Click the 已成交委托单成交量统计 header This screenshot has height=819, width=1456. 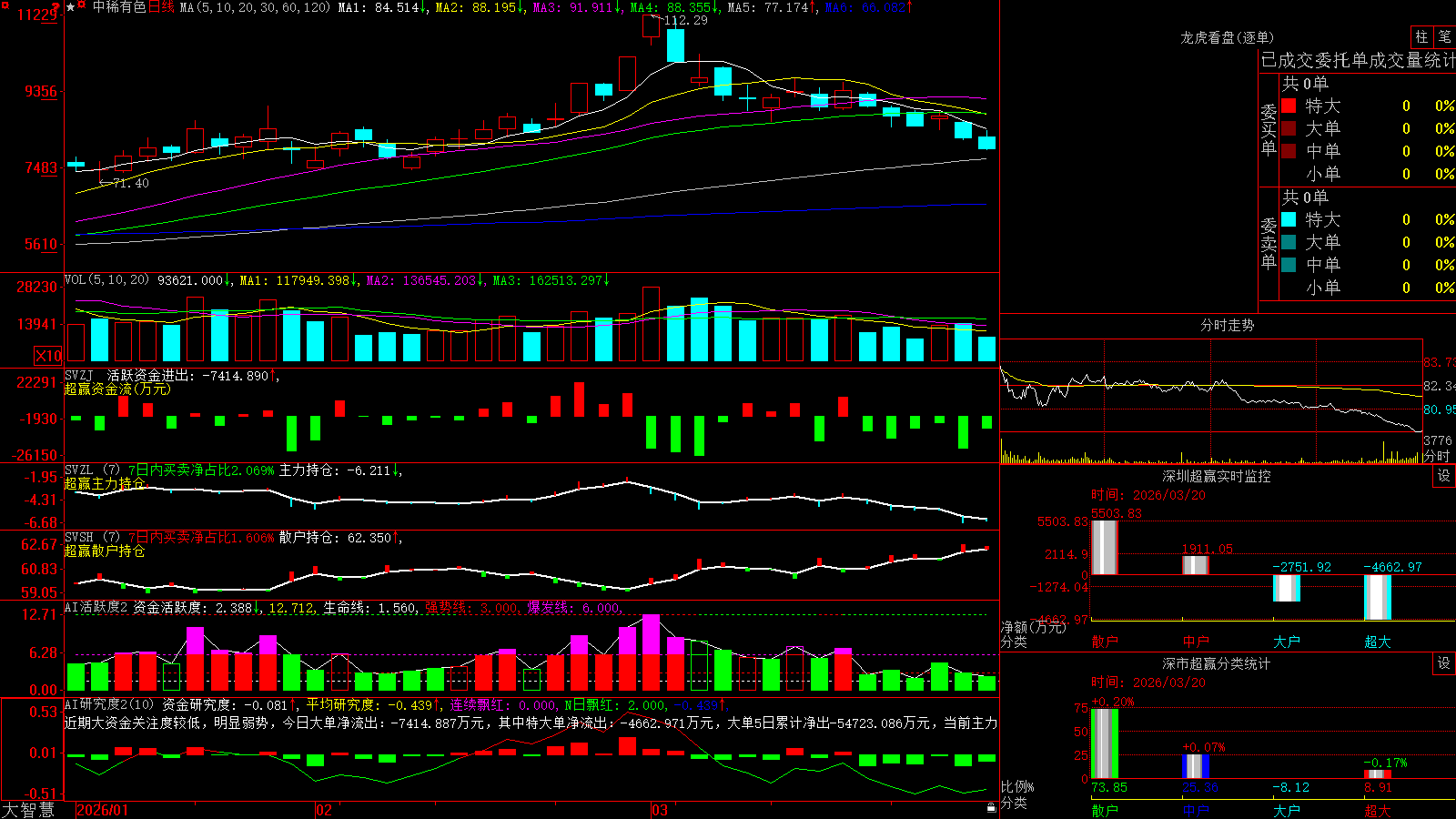(x=1358, y=60)
